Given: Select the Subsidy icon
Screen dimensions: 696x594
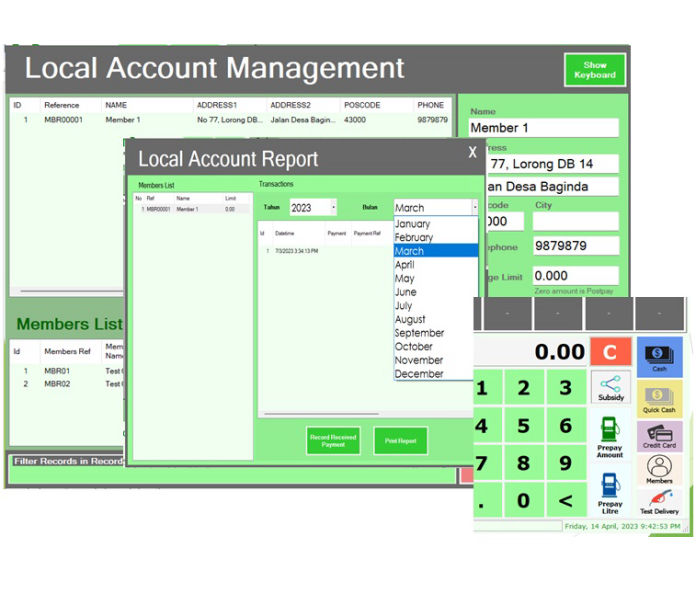Looking at the screenshot, I should [x=610, y=386].
